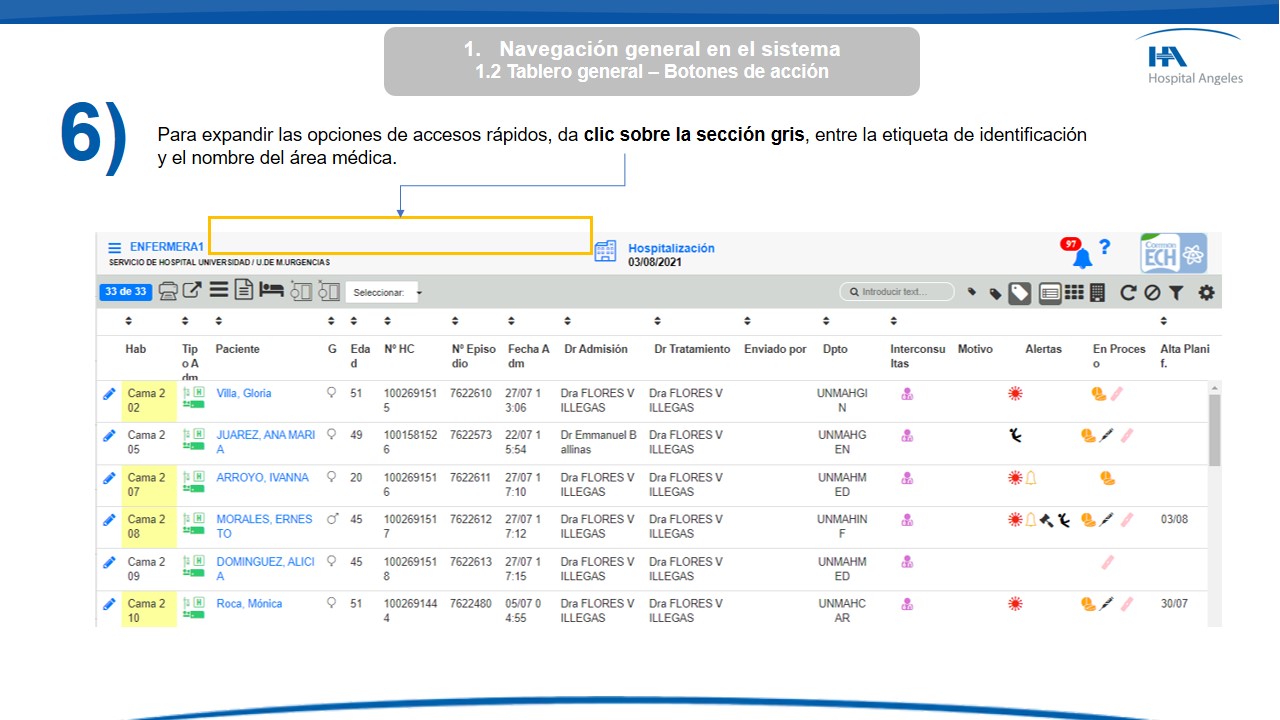The image size is (1280, 720).
Task: Switch to the list view toggle
Action: (1049, 293)
